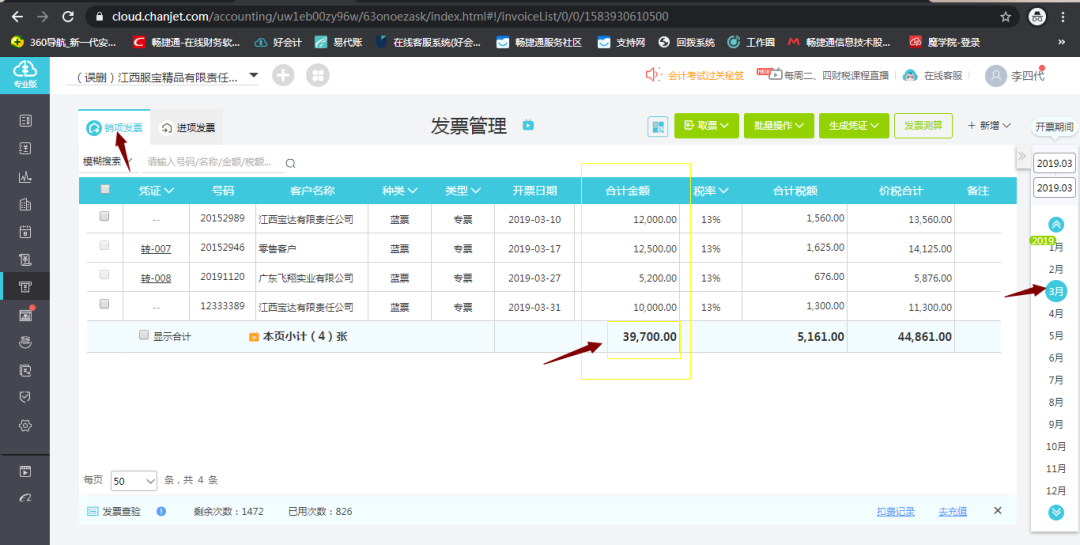This screenshot has width=1080, height=545.
Task: Open voucher link 转-007
Action: pos(156,249)
